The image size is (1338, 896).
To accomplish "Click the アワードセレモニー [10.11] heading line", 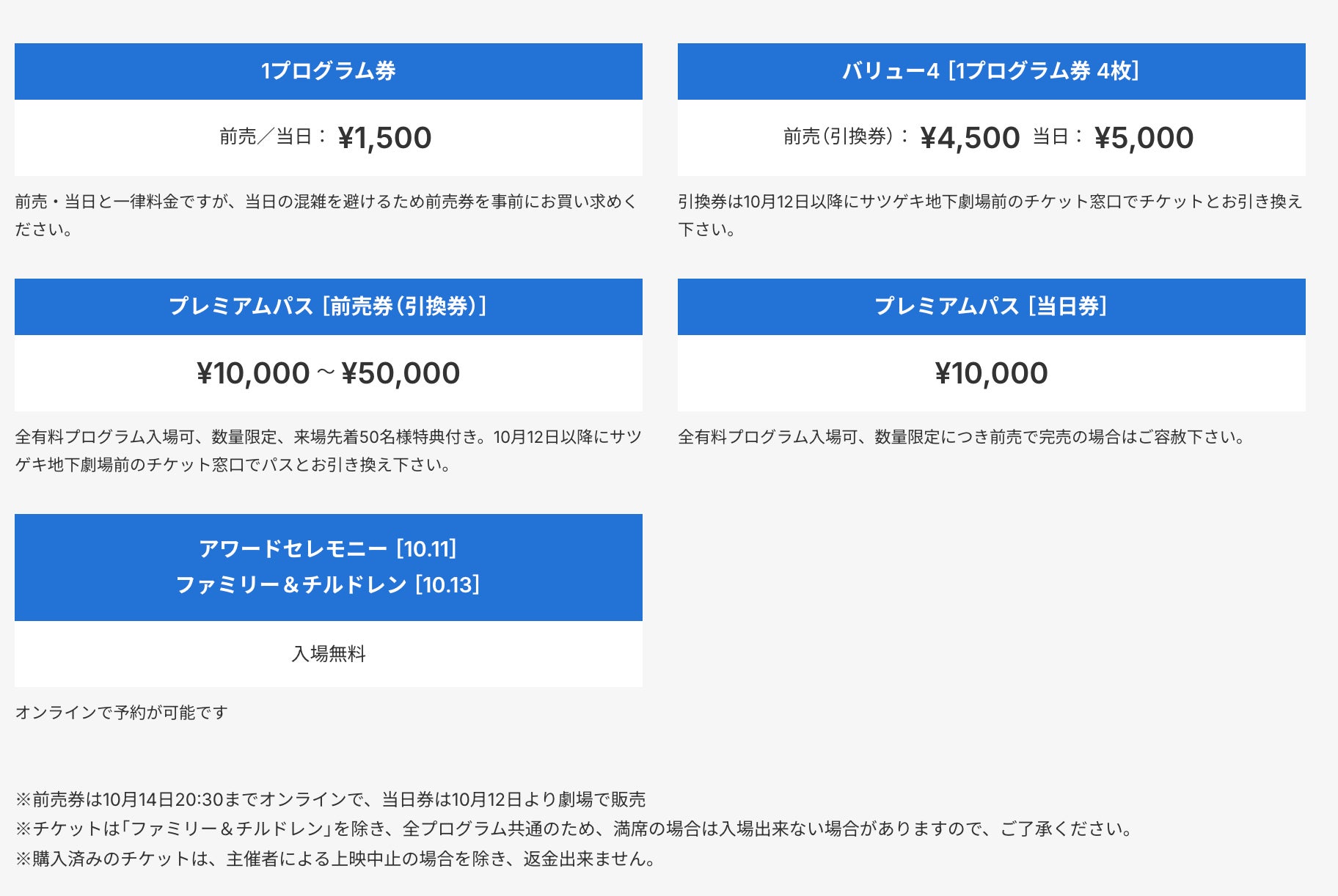I will pyautogui.click(x=329, y=549).
